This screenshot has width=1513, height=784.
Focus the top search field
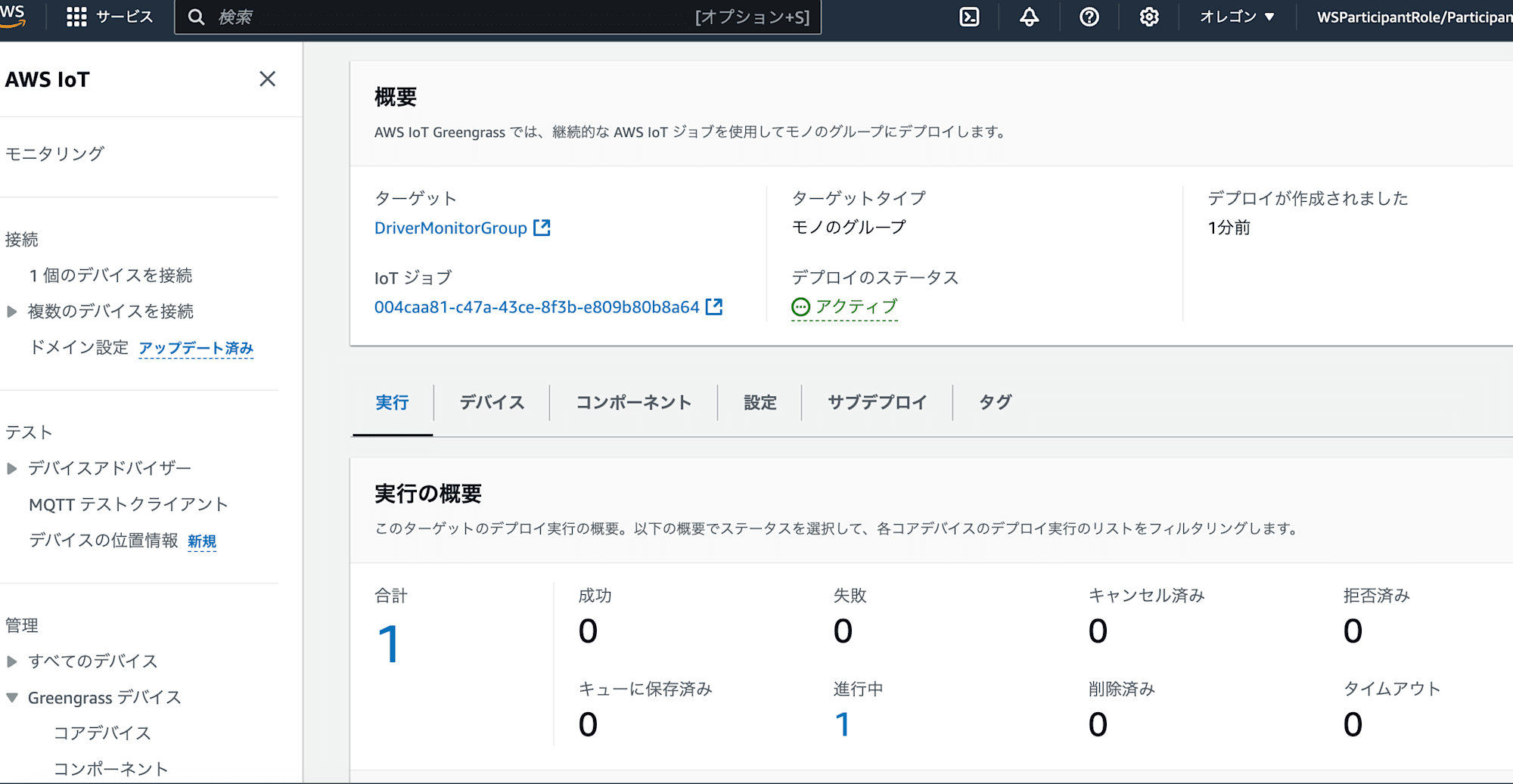click(498, 17)
